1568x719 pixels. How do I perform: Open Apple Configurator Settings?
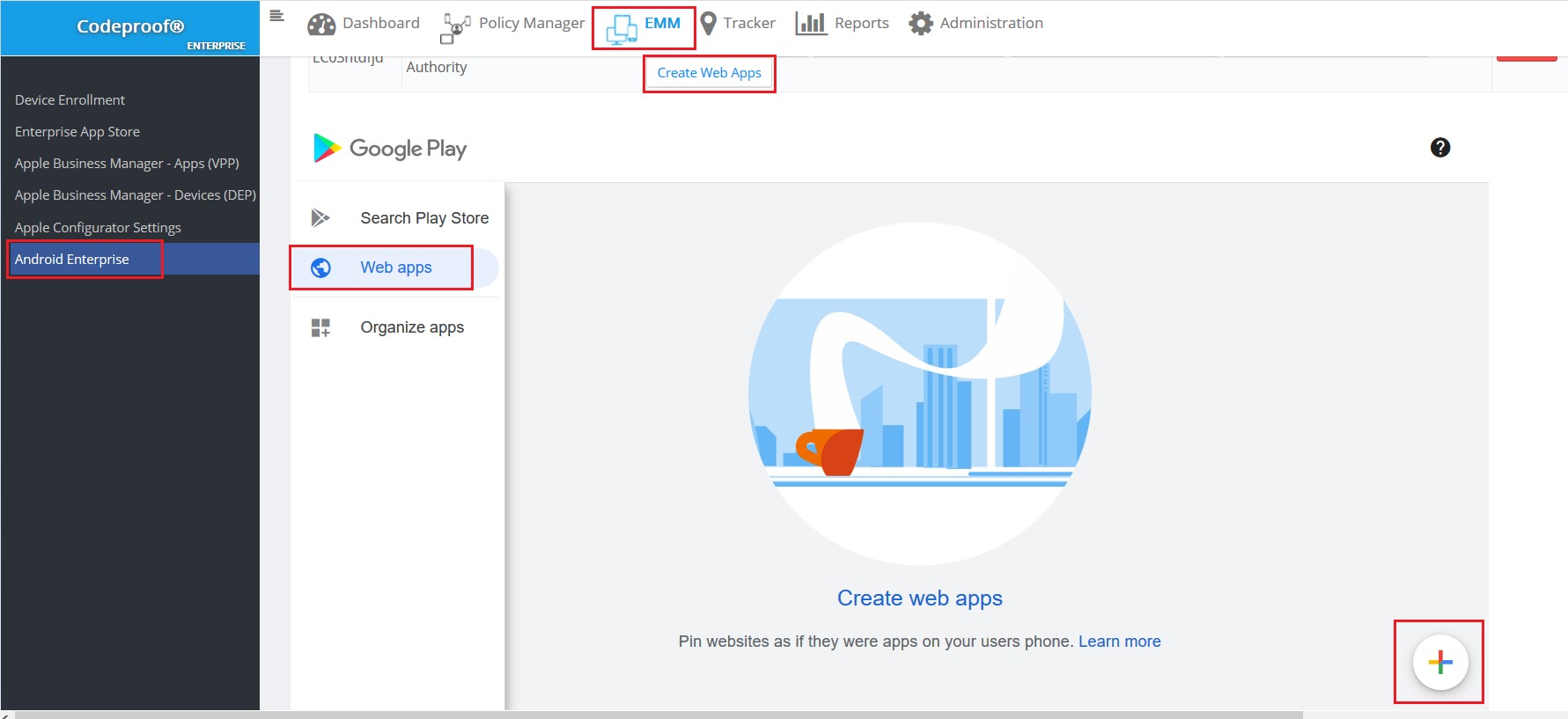[98, 227]
